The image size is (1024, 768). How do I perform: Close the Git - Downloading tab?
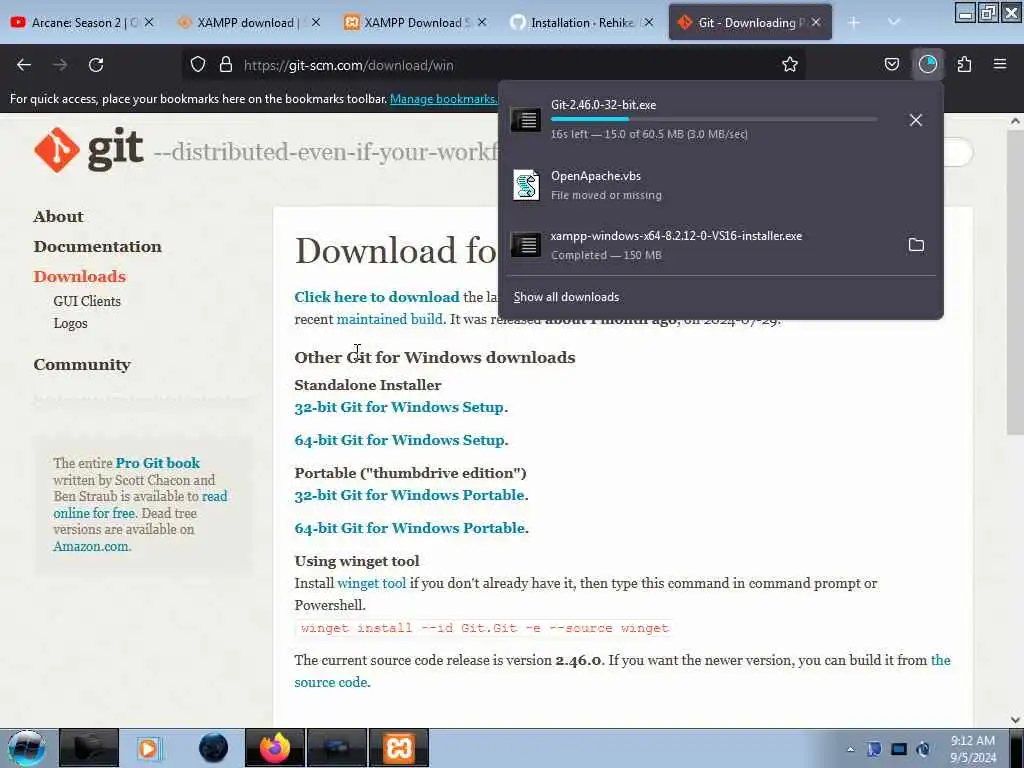click(816, 22)
